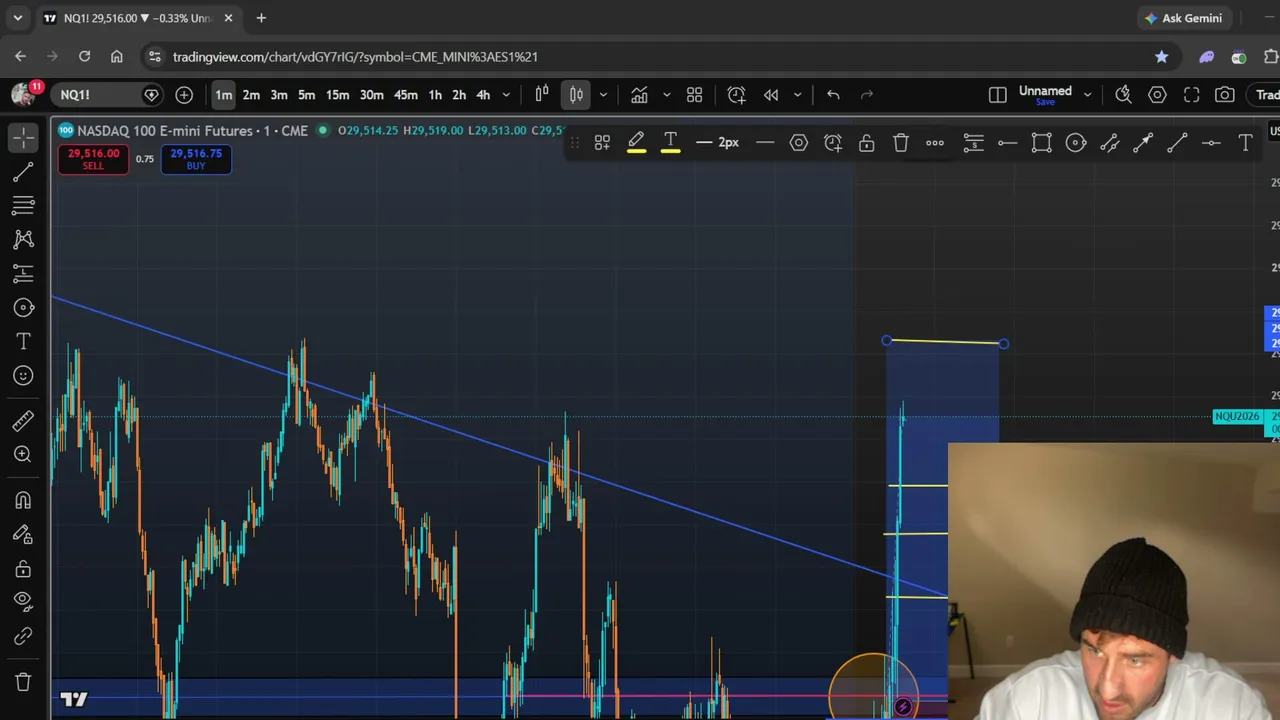Activate the zoom in tool

(24, 455)
